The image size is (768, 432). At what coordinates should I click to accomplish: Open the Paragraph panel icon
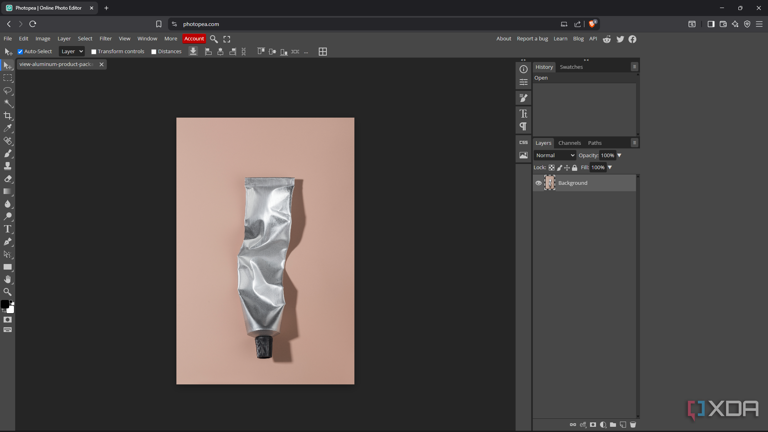523,126
